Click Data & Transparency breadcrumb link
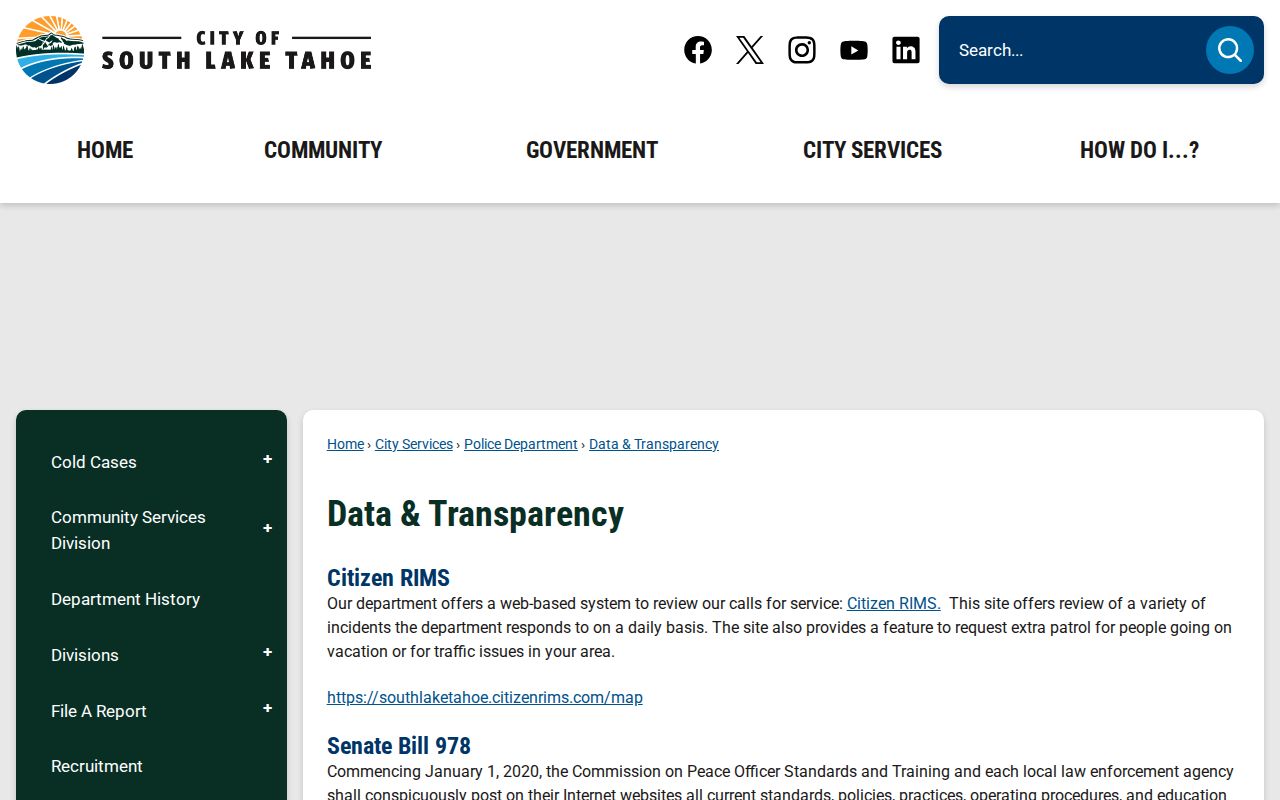1280x800 pixels. coord(654,444)
